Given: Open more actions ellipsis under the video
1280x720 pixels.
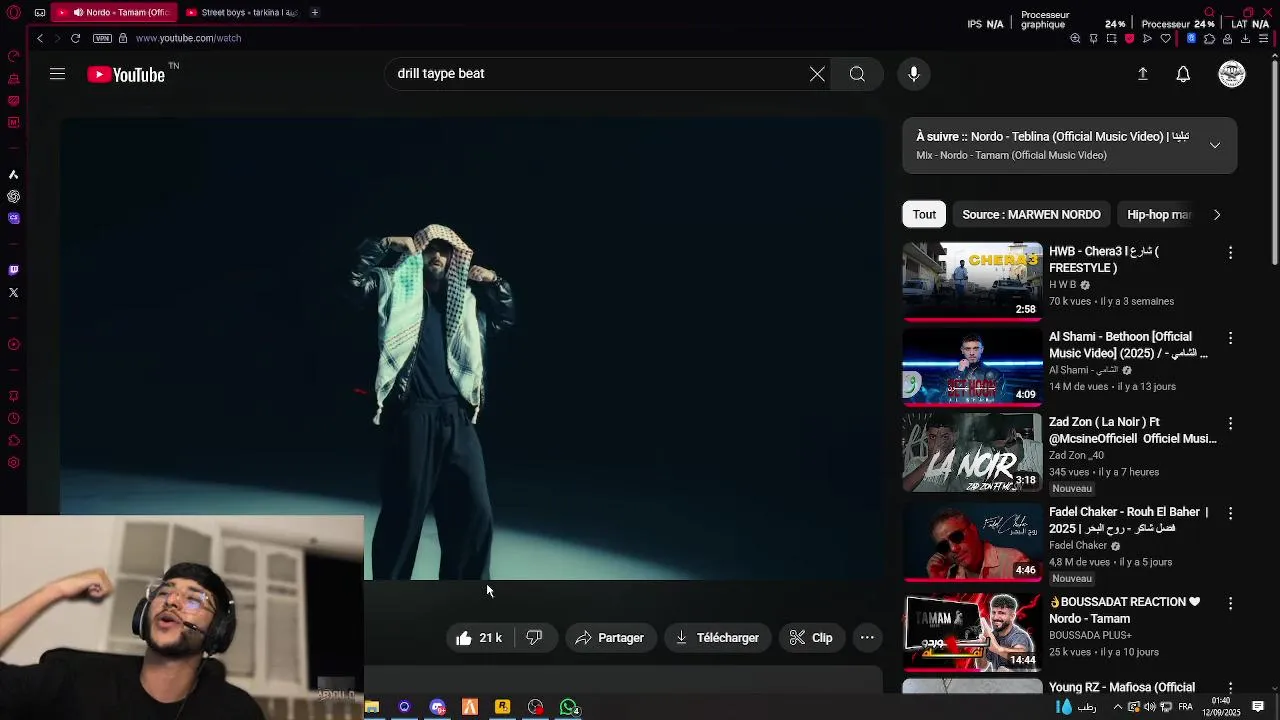Looking at the screenshot, I should [867, 637].
